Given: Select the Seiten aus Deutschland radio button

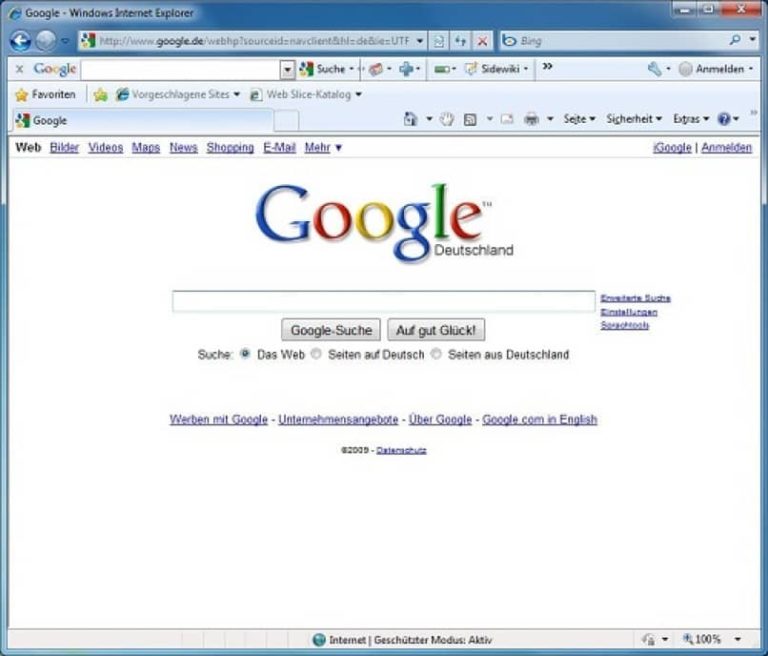Looking at the screenshot, I should [436, 353].
